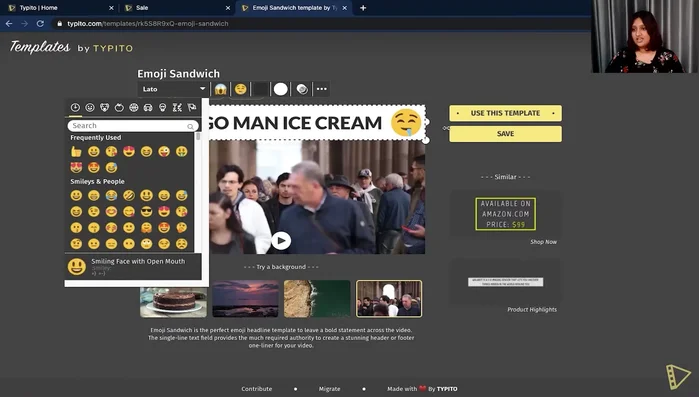Open the Contribute footer link
The width and height of the screenshot is (699, 397).
tap(257, 389)
